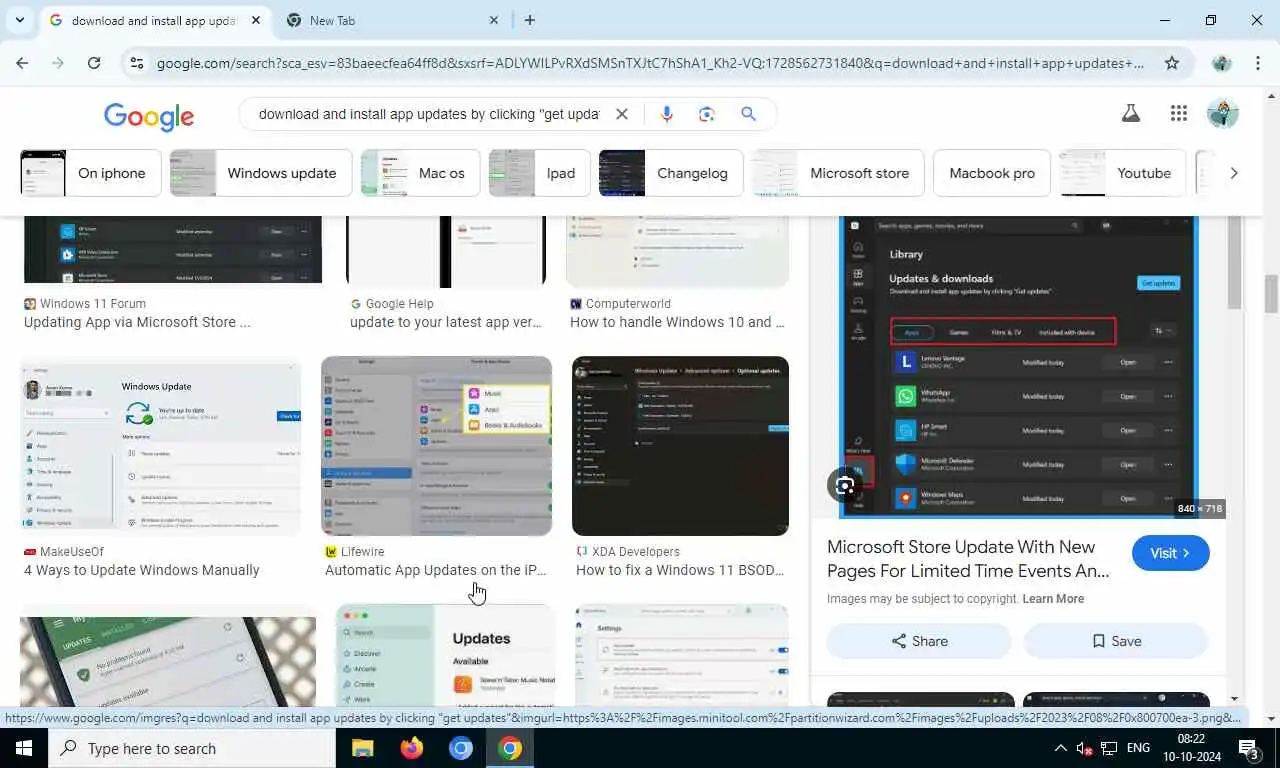Click the main page vertical scrollbar

1272,294
